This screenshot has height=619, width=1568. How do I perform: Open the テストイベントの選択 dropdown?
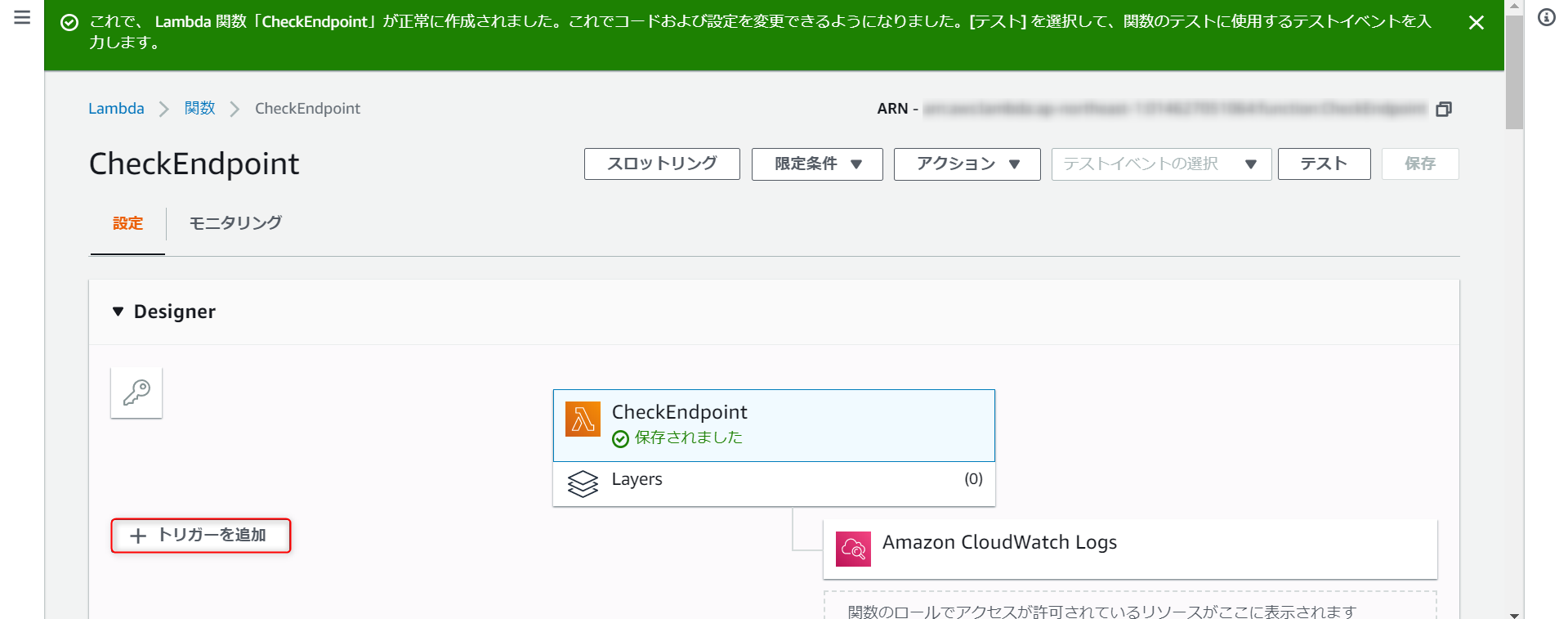pos(1161,164)
